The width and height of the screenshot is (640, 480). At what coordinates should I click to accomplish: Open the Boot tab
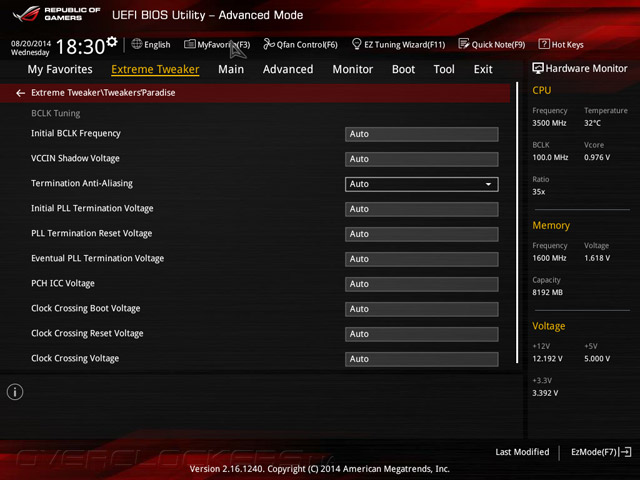click(x=403, y=69)
